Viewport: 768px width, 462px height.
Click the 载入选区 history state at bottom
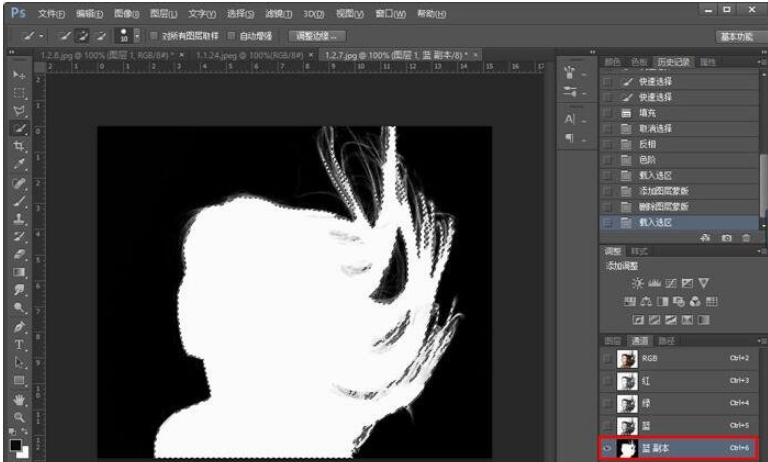(x=655, y=222)
